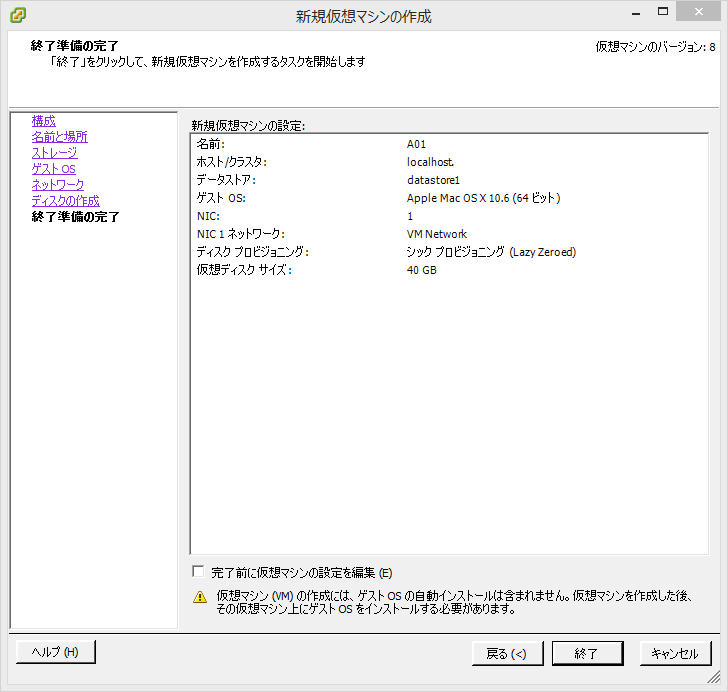Click the データストア: label

pos(226,180)
